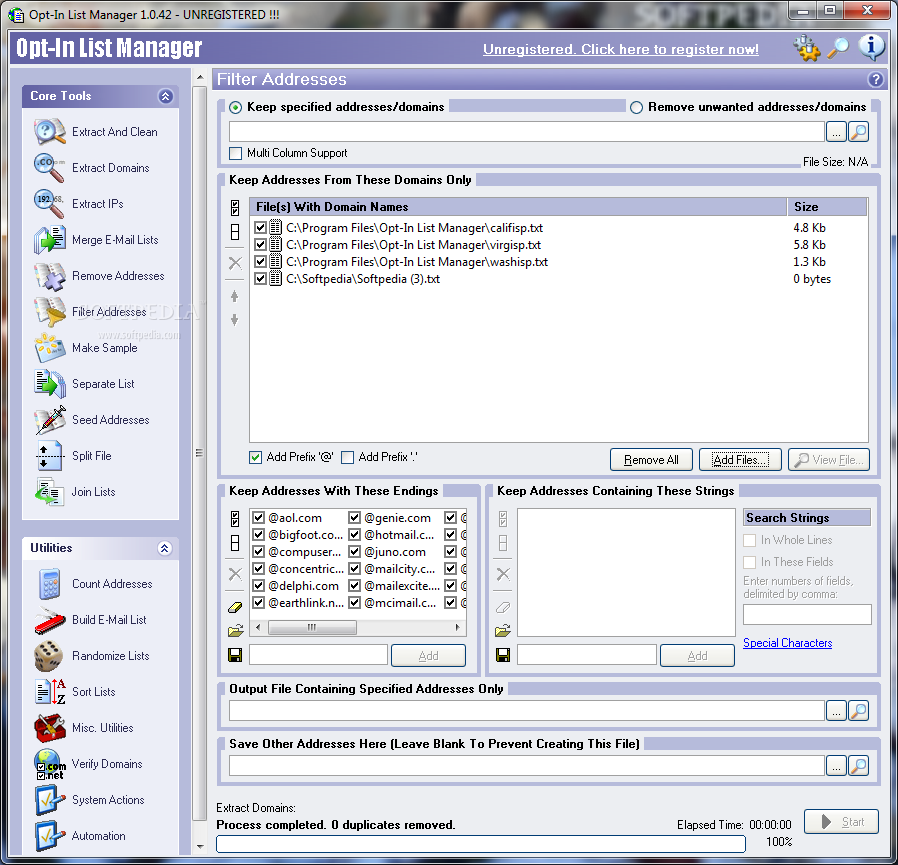Screen dimensions: 898x865
Task: Open System Actions
Action: coord(89,800)
